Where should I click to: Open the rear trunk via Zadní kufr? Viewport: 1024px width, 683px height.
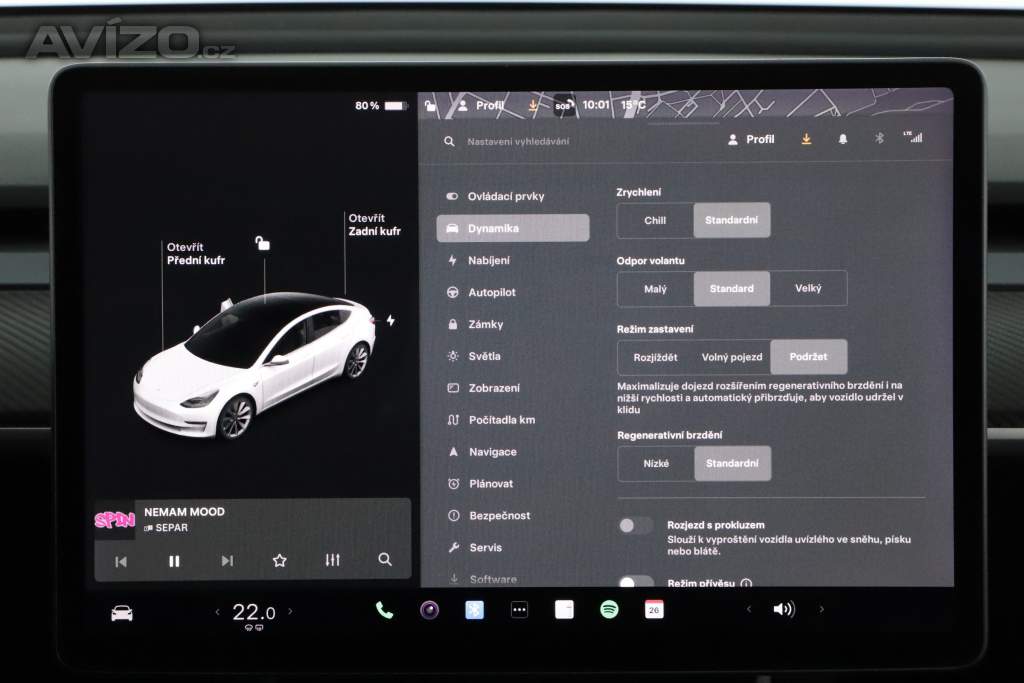[x=374, y=225]
